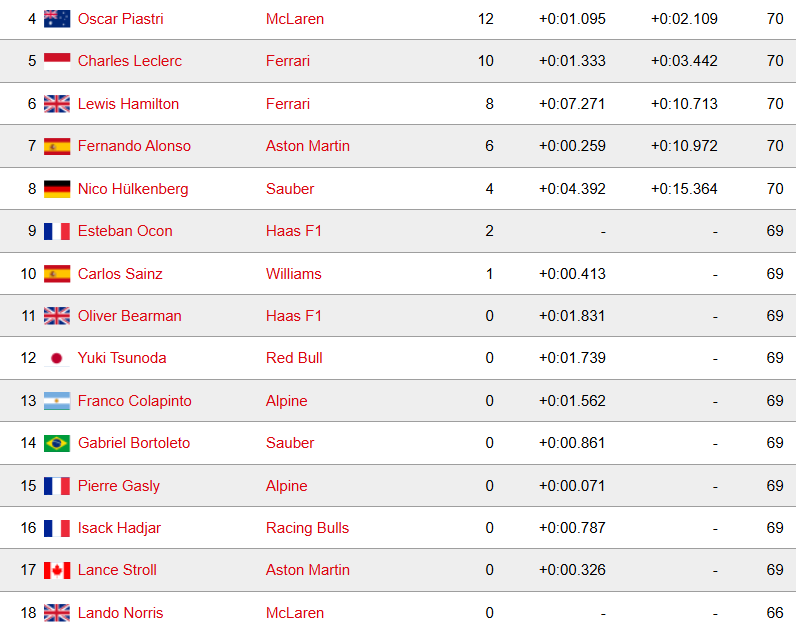Click the Brazilian flag next to Gabriel Bortoleto

point(57,443)
